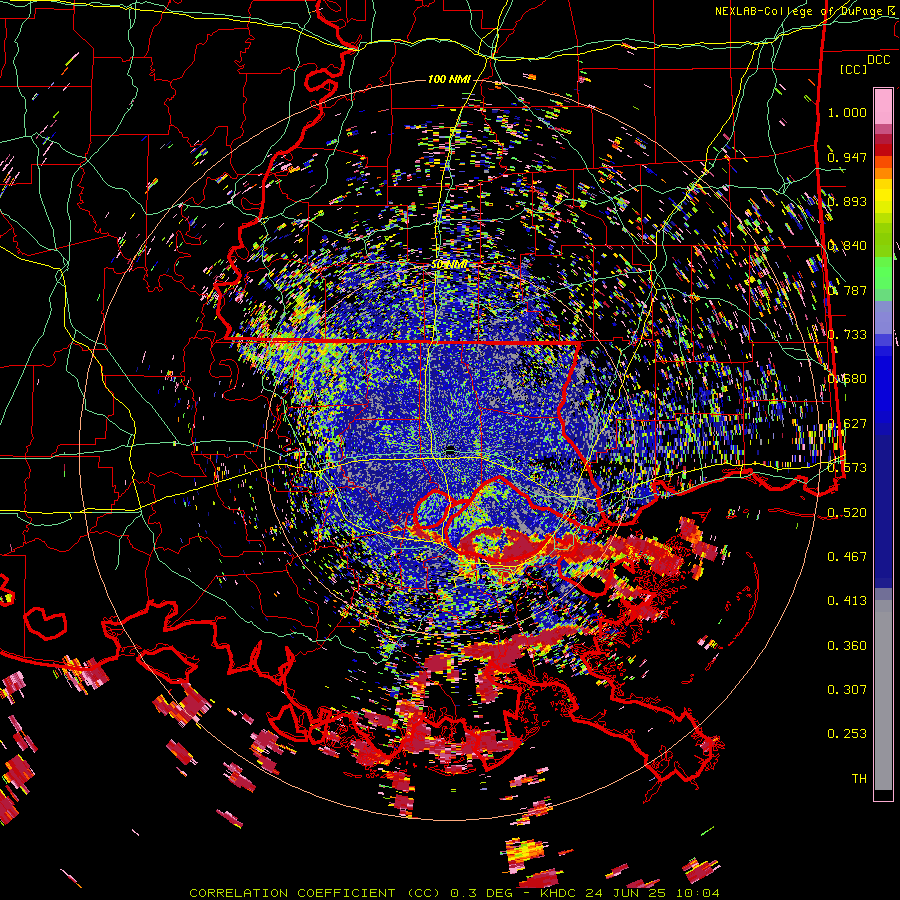Screen dimensions: 900x900
Task: Click the 10:04 timestamp
Action: coord(697,893)
